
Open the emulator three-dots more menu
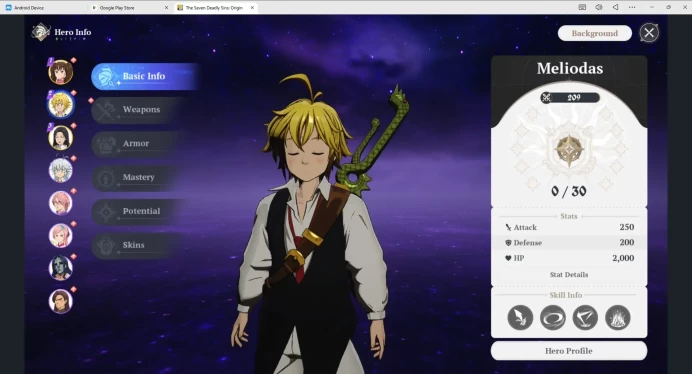[x=632, y=7]
